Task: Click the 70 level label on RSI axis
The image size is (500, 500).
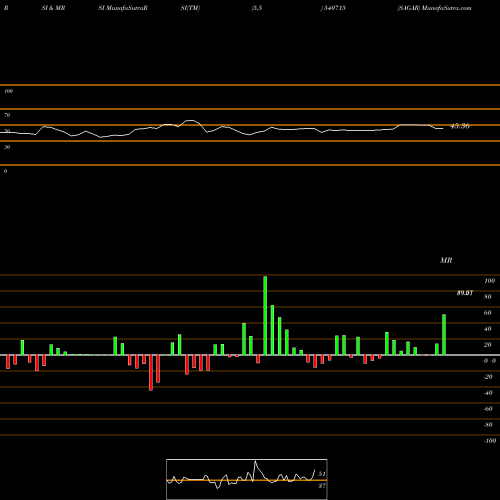Action: coord(7,115)
